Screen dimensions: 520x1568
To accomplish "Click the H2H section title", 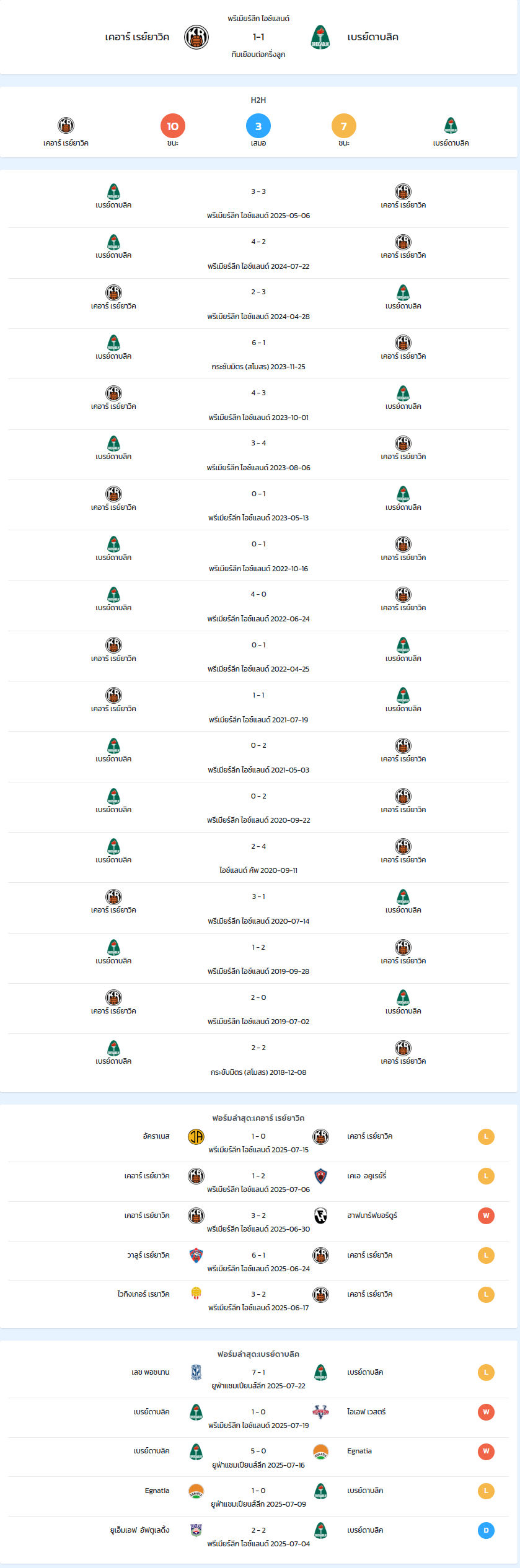I will pyautogui.click(x=258, y=100).
